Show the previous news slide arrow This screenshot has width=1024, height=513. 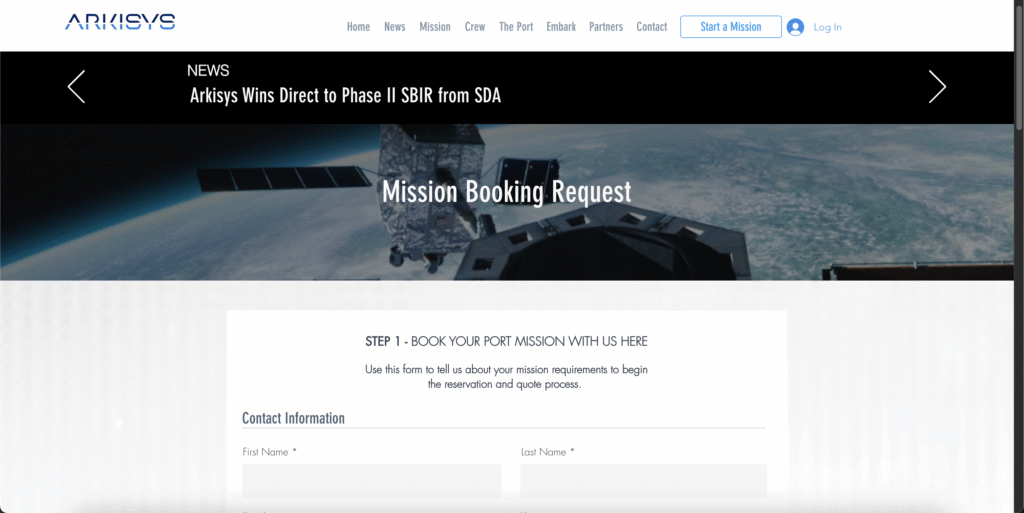[x=76, y=87]
